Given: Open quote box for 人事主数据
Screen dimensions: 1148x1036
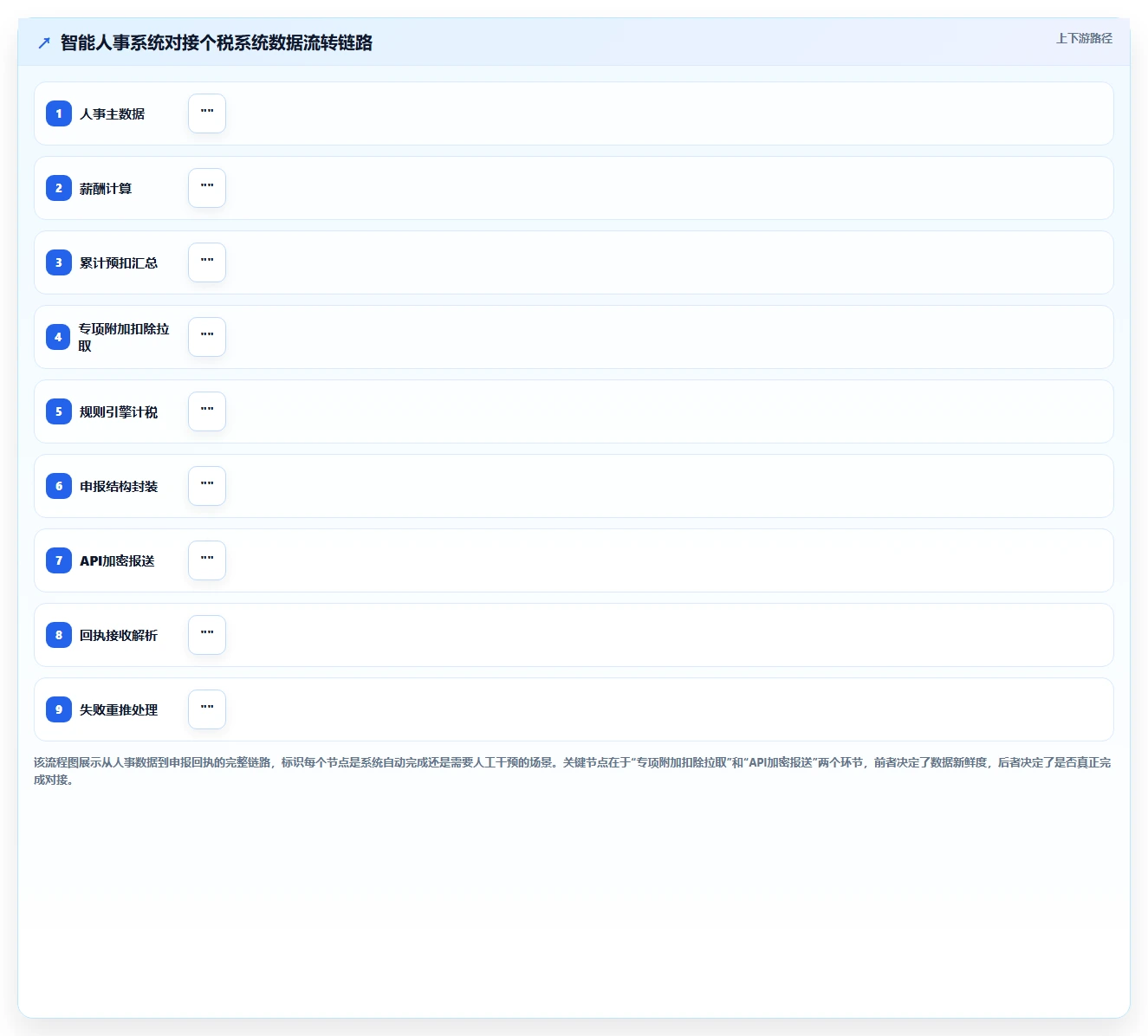Looking at the screenshot, I should click(207, 113).
